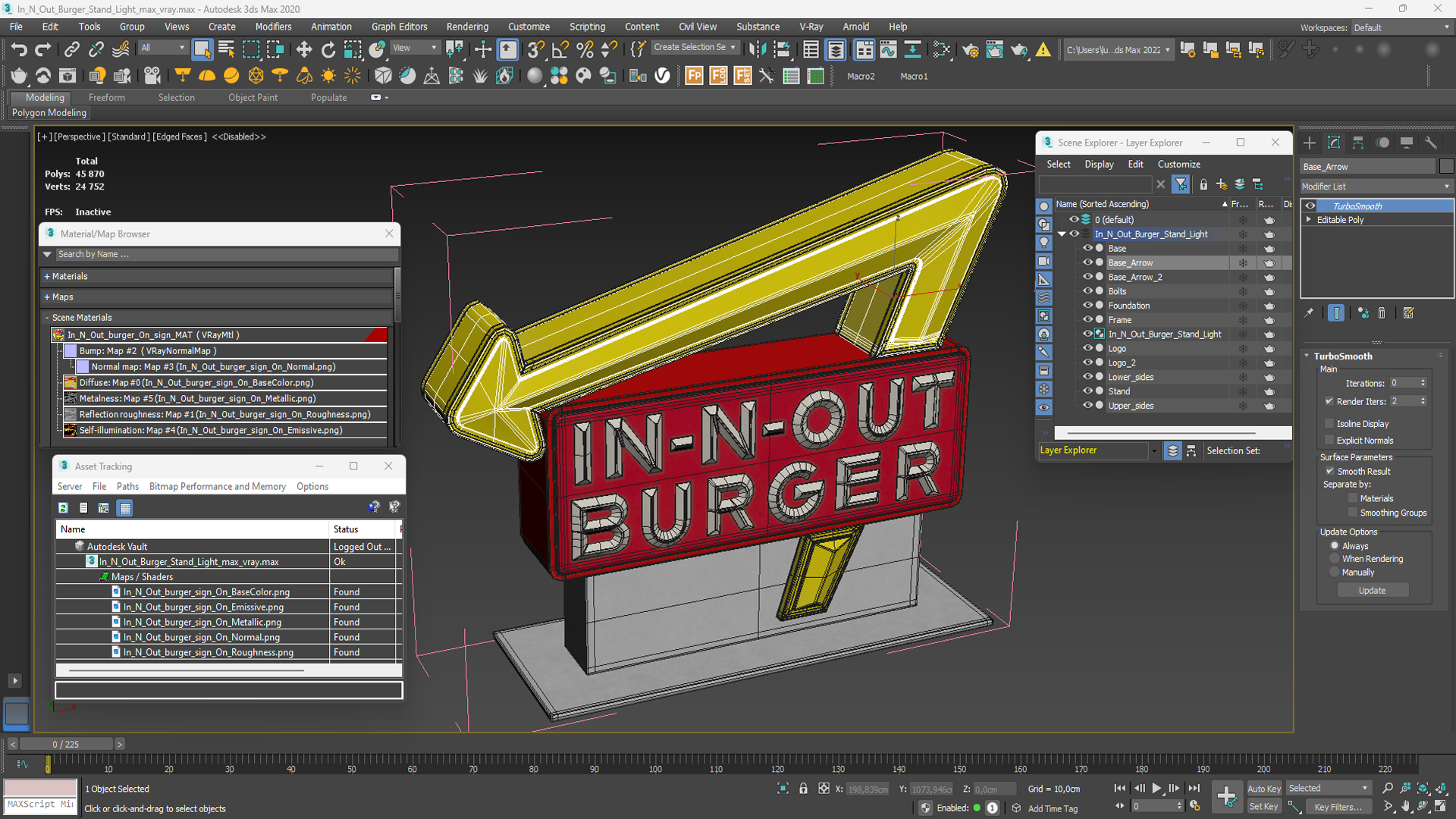Image resolution: width=1456 pixels, height=819 pixels.
Task: Click the Base_Arrow object color swatch
Action: point(1446,167)
